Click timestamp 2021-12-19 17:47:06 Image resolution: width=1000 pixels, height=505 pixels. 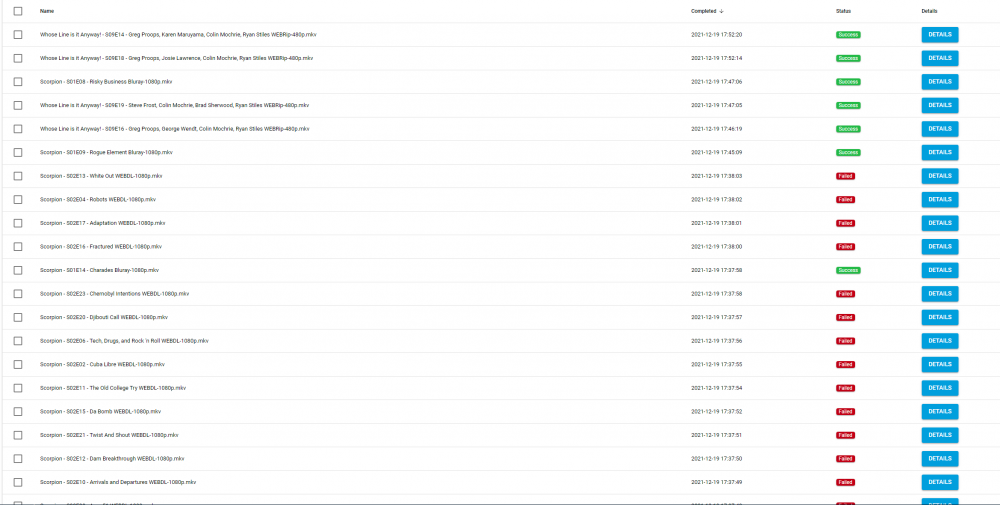click(x=716, y=82)
